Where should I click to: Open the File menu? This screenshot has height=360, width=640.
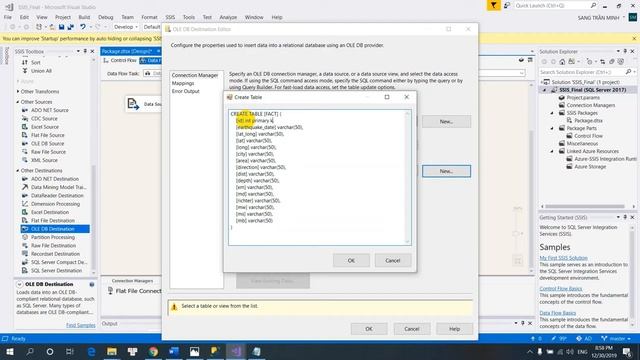click(x=8, y=17)
